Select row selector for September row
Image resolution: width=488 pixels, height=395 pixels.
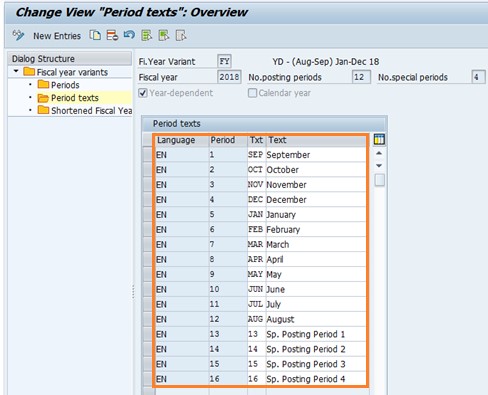[x=148, y=155]
